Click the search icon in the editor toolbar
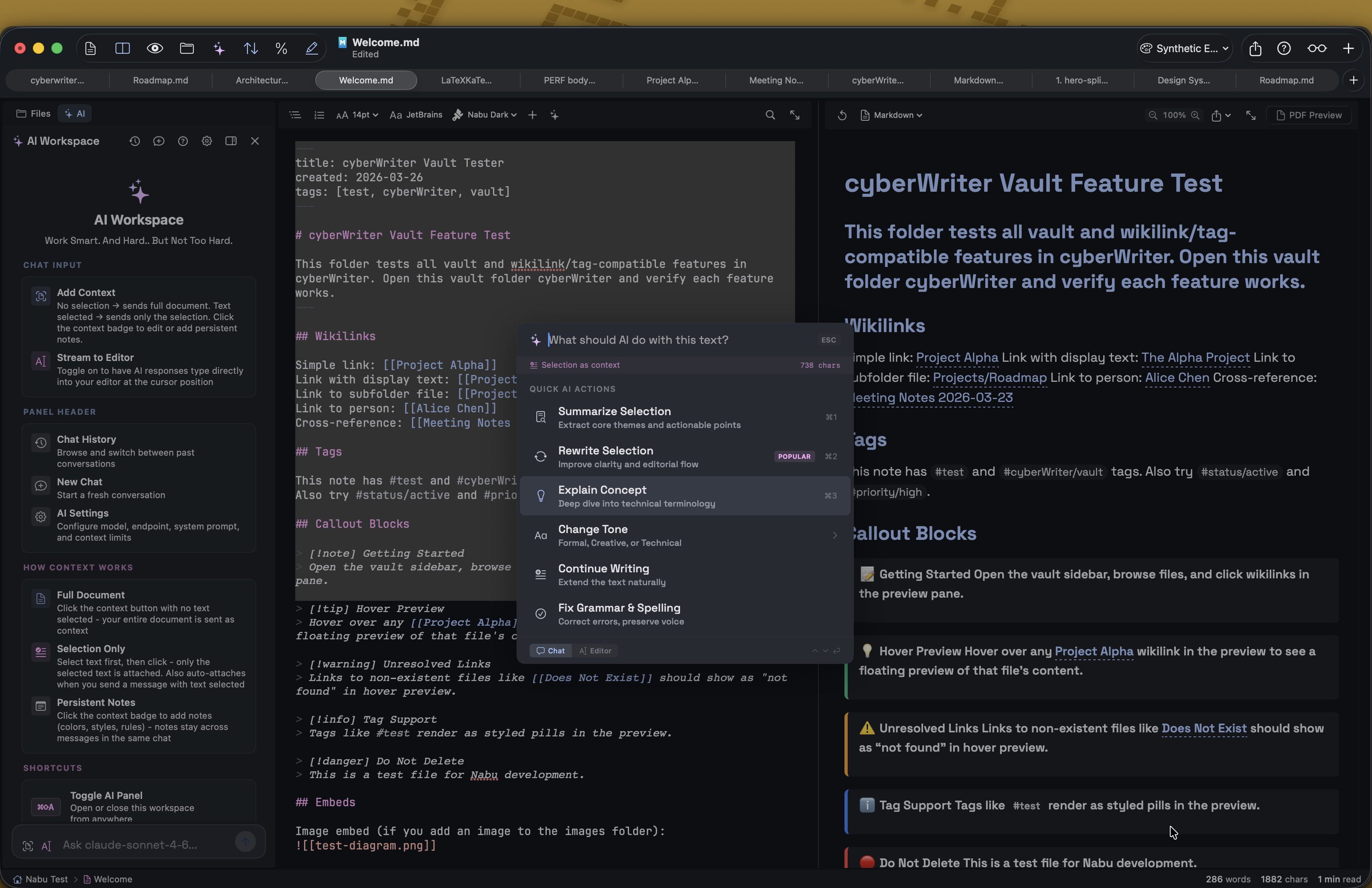The height and width of the screenshot is (888, 1372). click(770, 115)
